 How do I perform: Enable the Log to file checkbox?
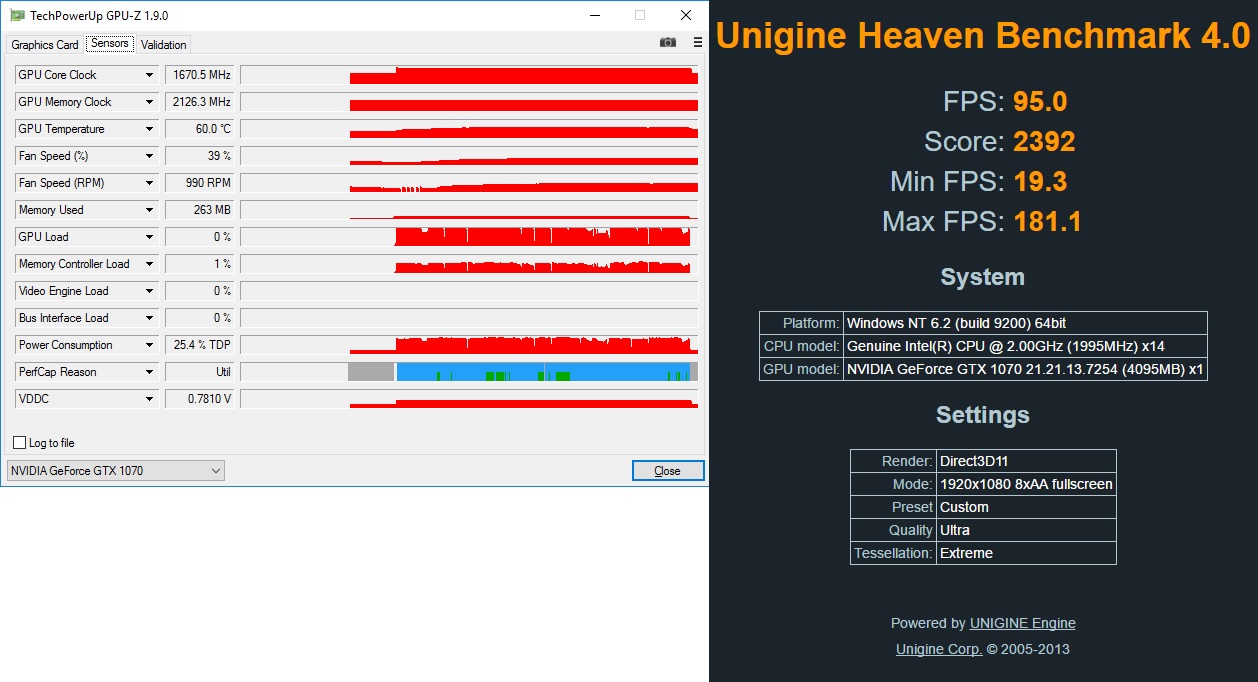20,443
